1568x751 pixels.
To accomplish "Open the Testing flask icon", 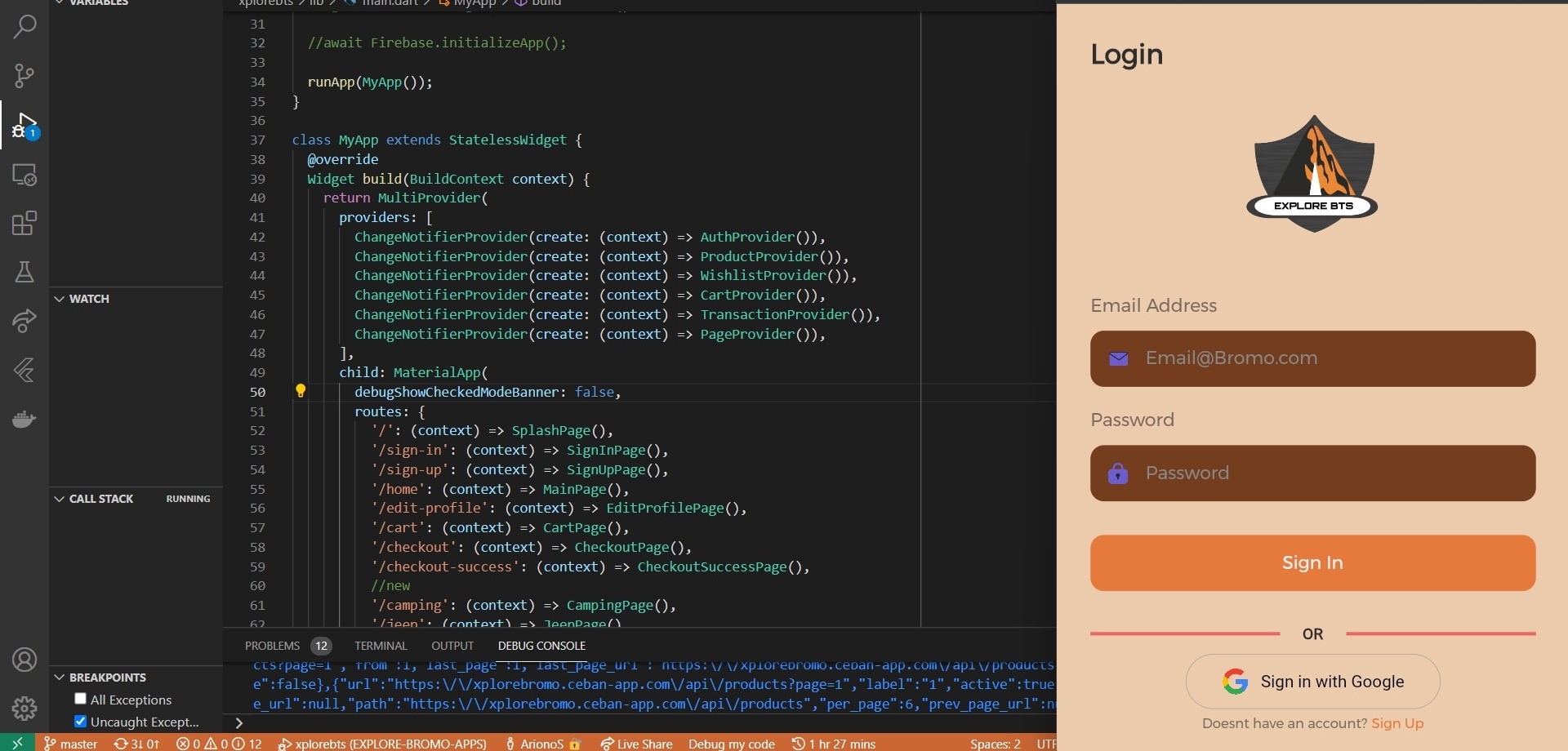I will tap(24, 272).
